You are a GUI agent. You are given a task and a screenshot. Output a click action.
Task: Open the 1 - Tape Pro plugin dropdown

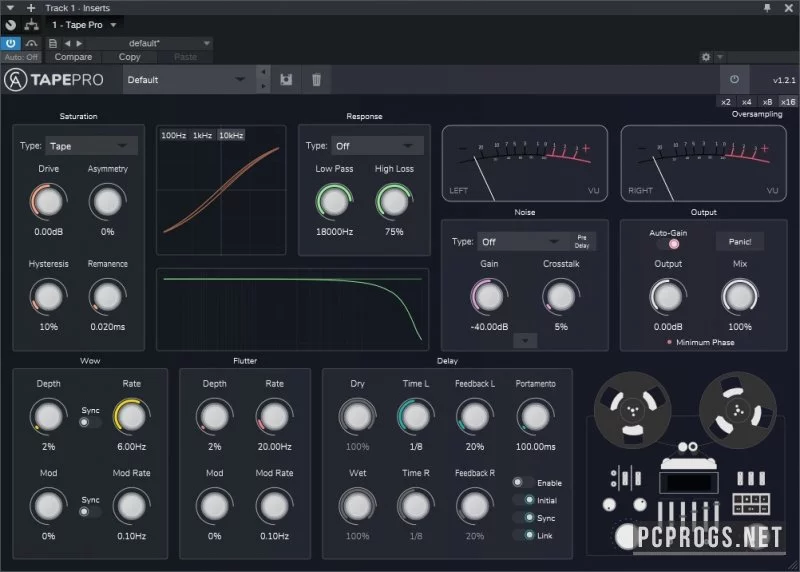(x=84, y=24)
